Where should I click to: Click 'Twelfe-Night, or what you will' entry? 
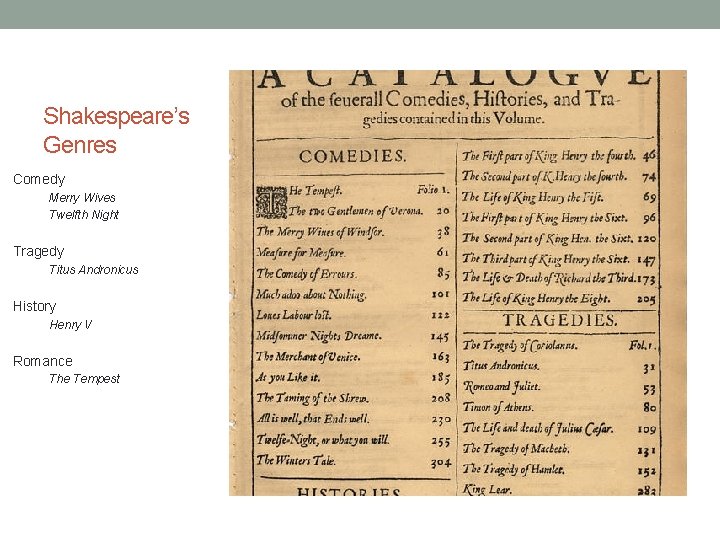tap(323, 440)
